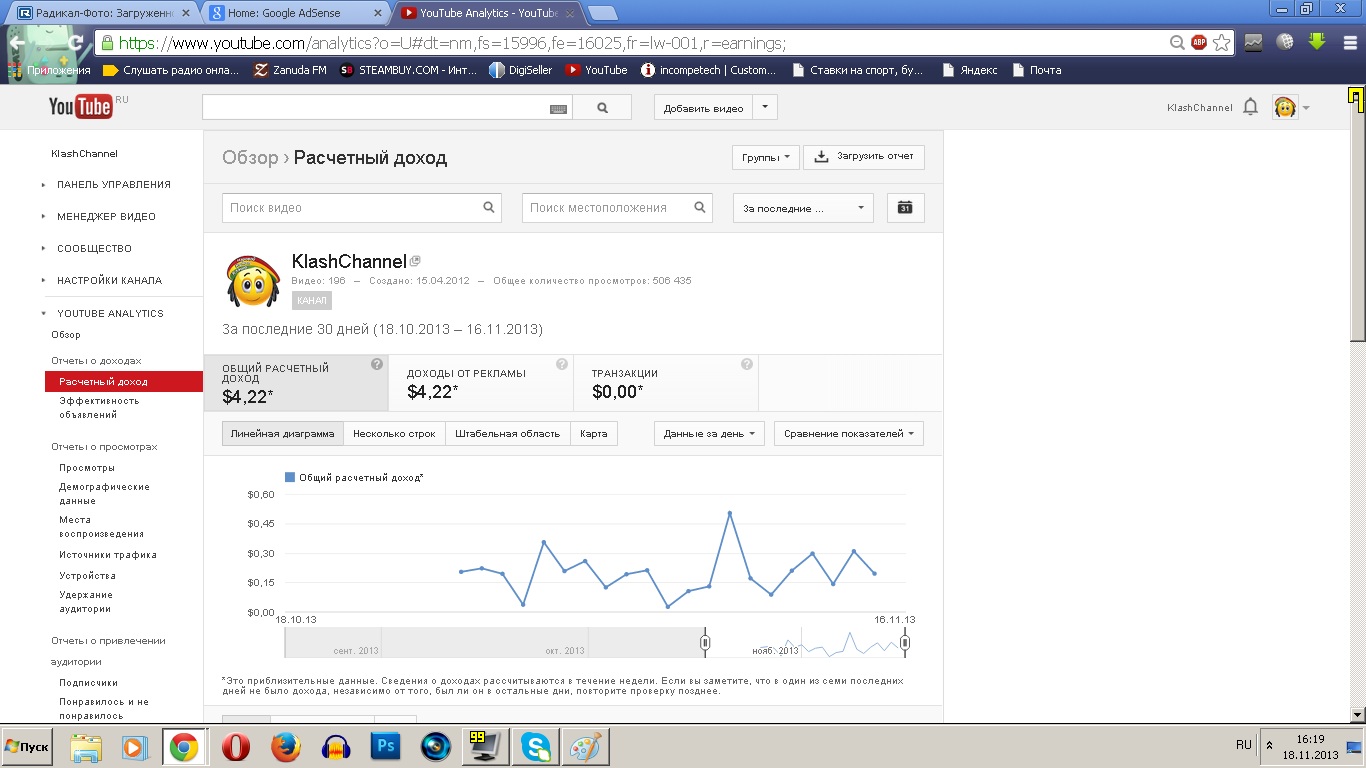Screen dimensions: 1366x768
Task: Click the gray globe extension icon
Action: 1286,42
